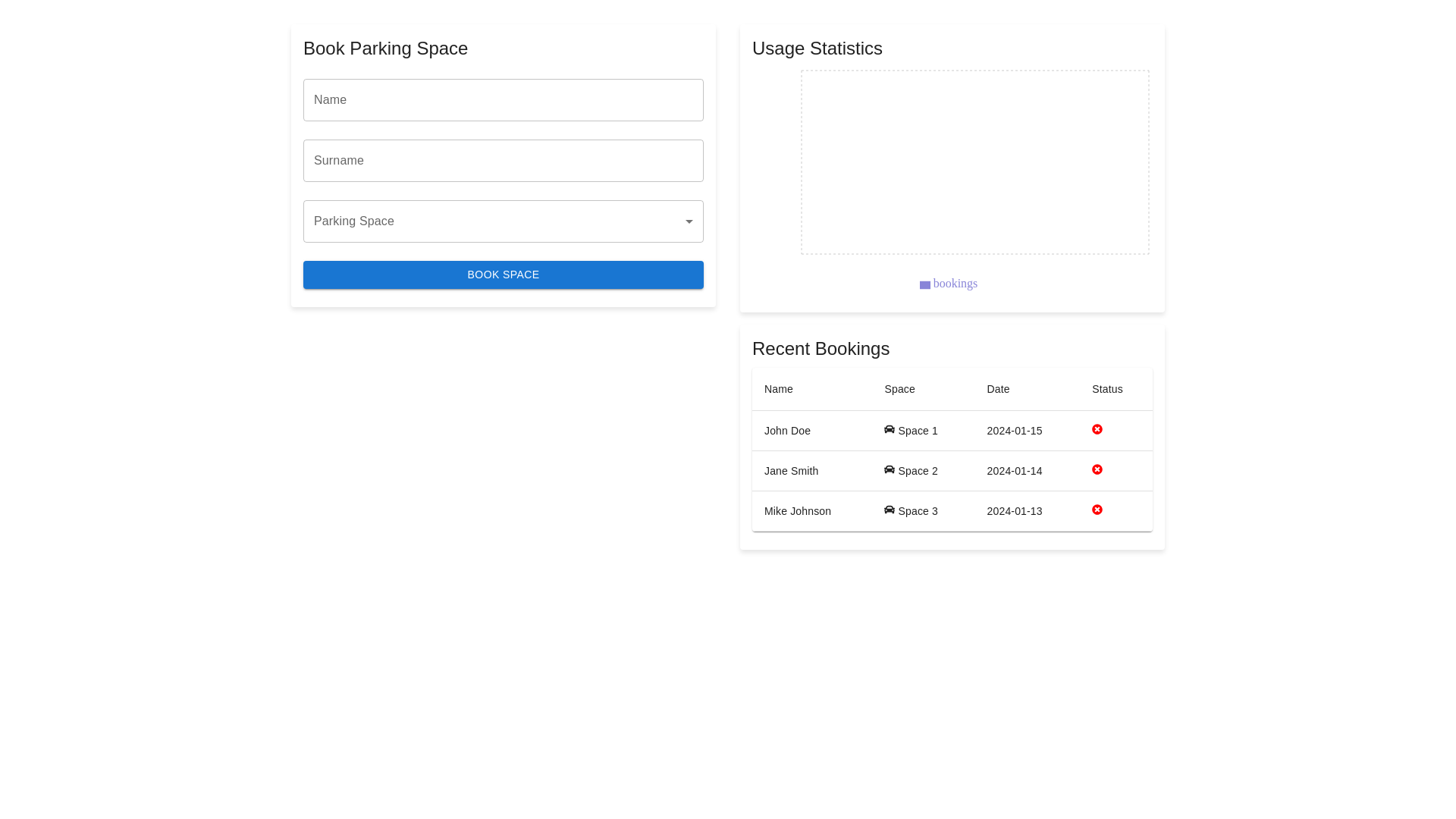
Task: Expand the Parking Space options list
Action: click(x=503, y=221)
